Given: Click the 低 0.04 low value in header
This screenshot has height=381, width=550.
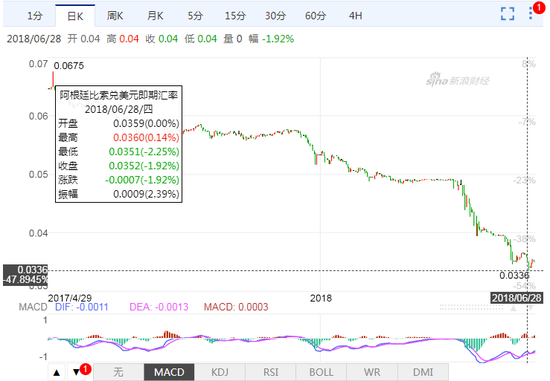Looking at the screenshot, I should (201, 39).
